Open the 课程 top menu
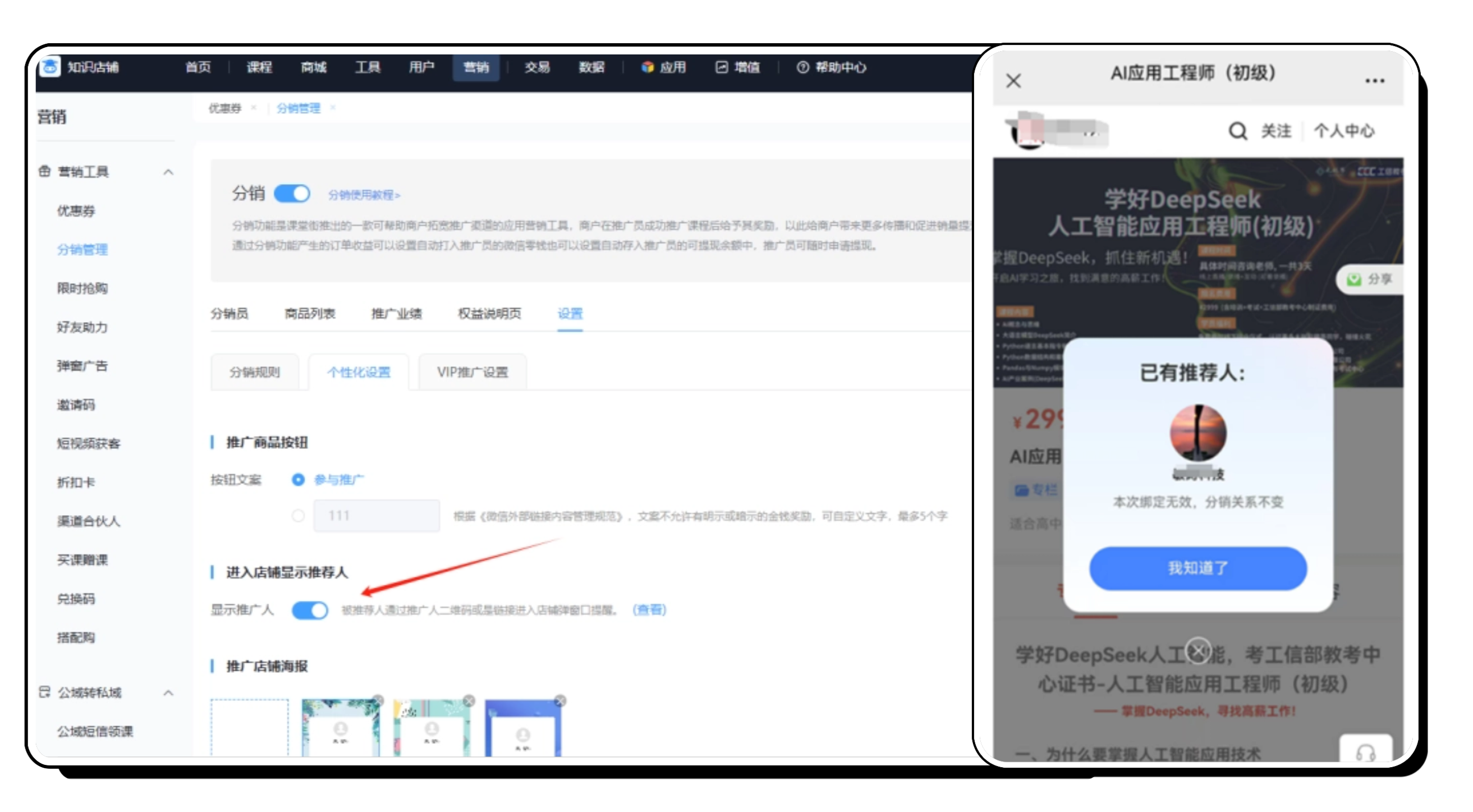The height and width of the screenshot is (812, 1473). tap(259, 67)
